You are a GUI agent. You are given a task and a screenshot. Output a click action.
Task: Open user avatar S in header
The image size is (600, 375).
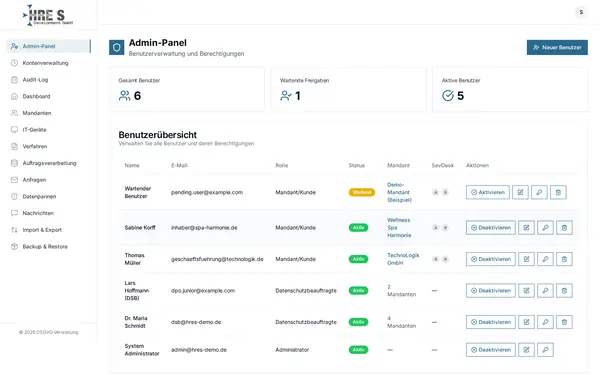coord(581,12)
